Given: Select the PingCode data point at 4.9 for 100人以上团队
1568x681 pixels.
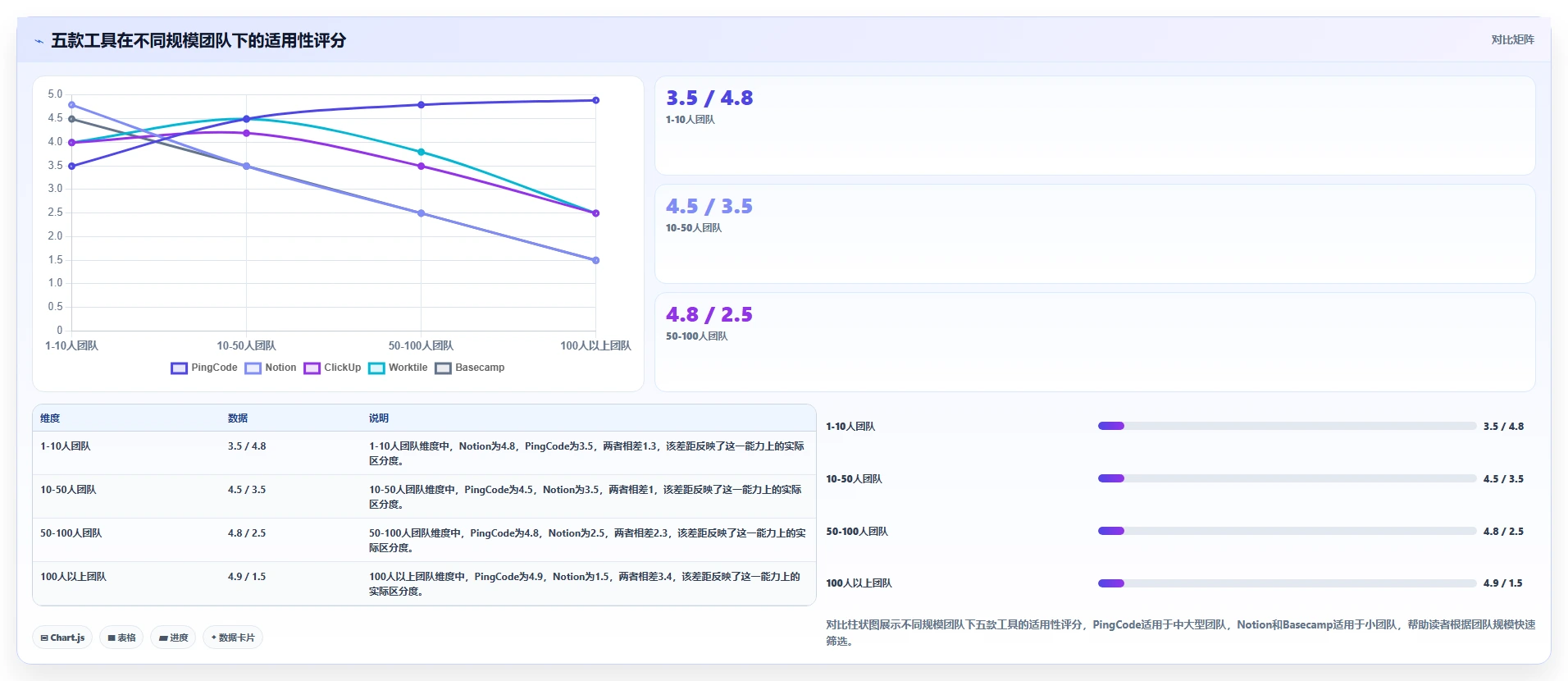Looking at the screenshot, I should 596,100.
